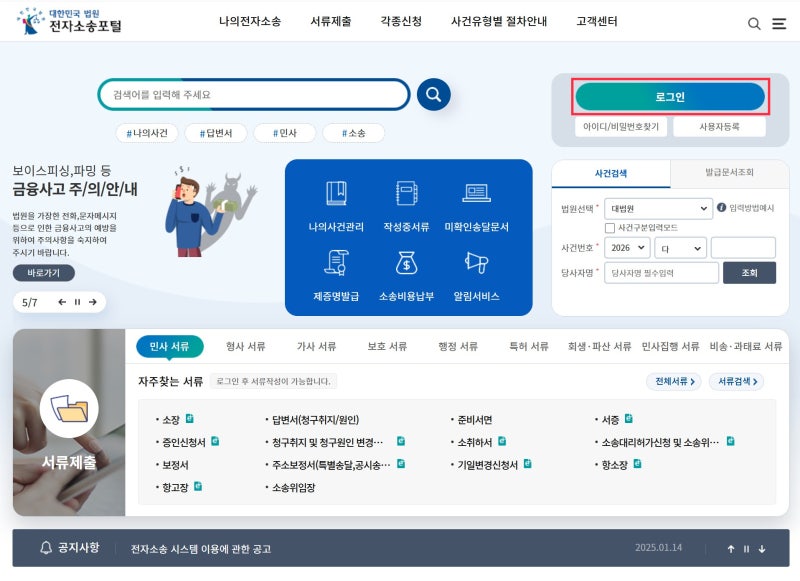Open 나의사건관리 icon
The height and width of the screenshot is (581, 800).
(x=336, y=193)
